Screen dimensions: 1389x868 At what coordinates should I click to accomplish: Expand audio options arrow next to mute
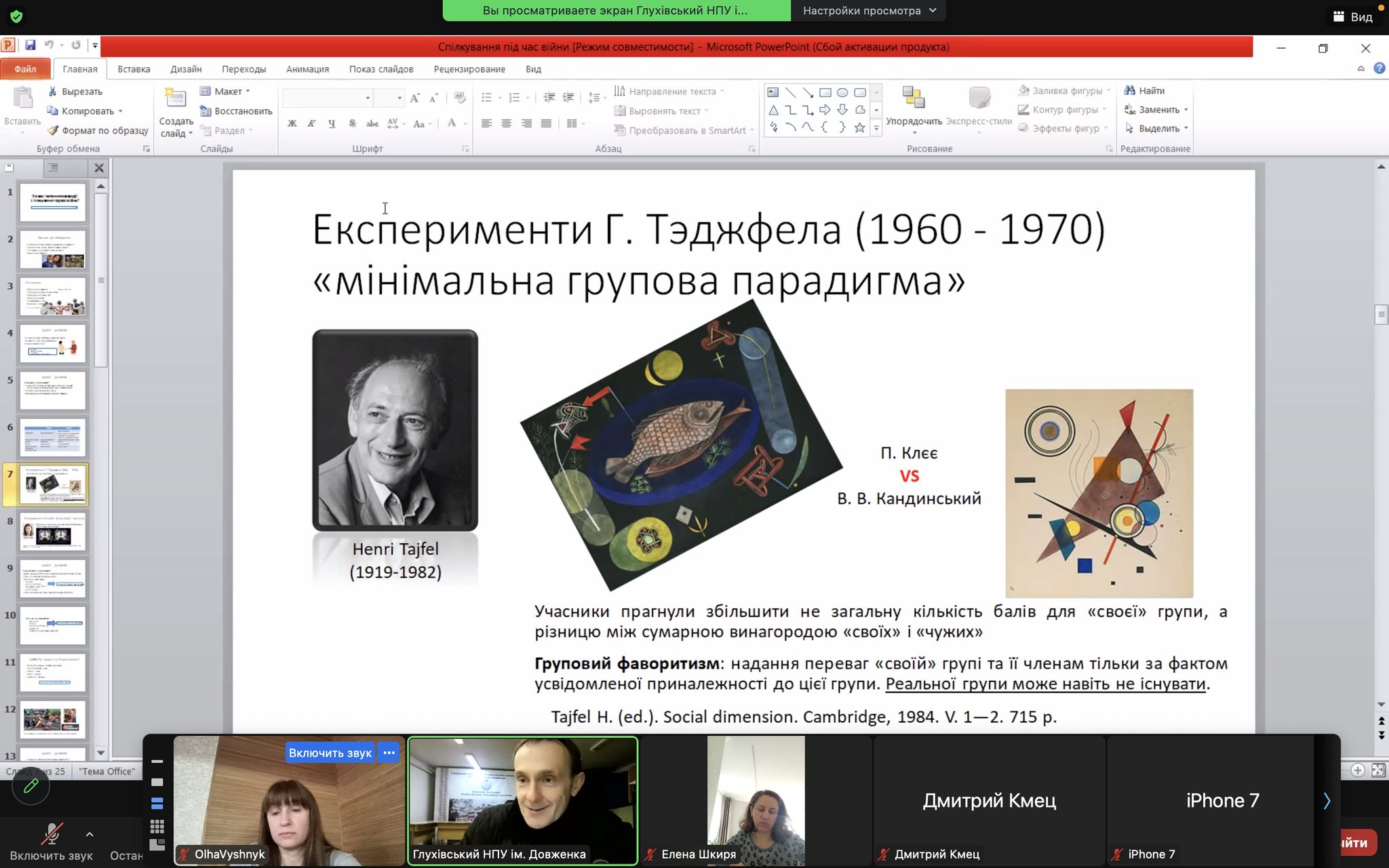(x=90, y=835)
